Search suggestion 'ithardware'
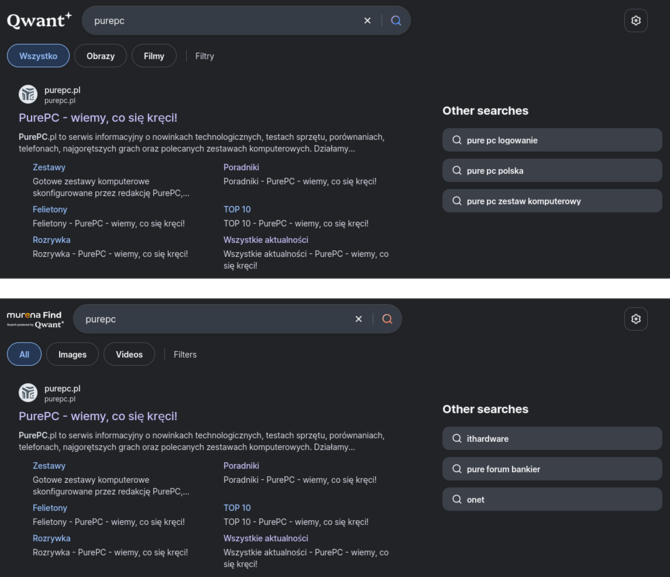The width and height of the screenshot is (670, 577). pyautogui.click(x=552, y=439)
